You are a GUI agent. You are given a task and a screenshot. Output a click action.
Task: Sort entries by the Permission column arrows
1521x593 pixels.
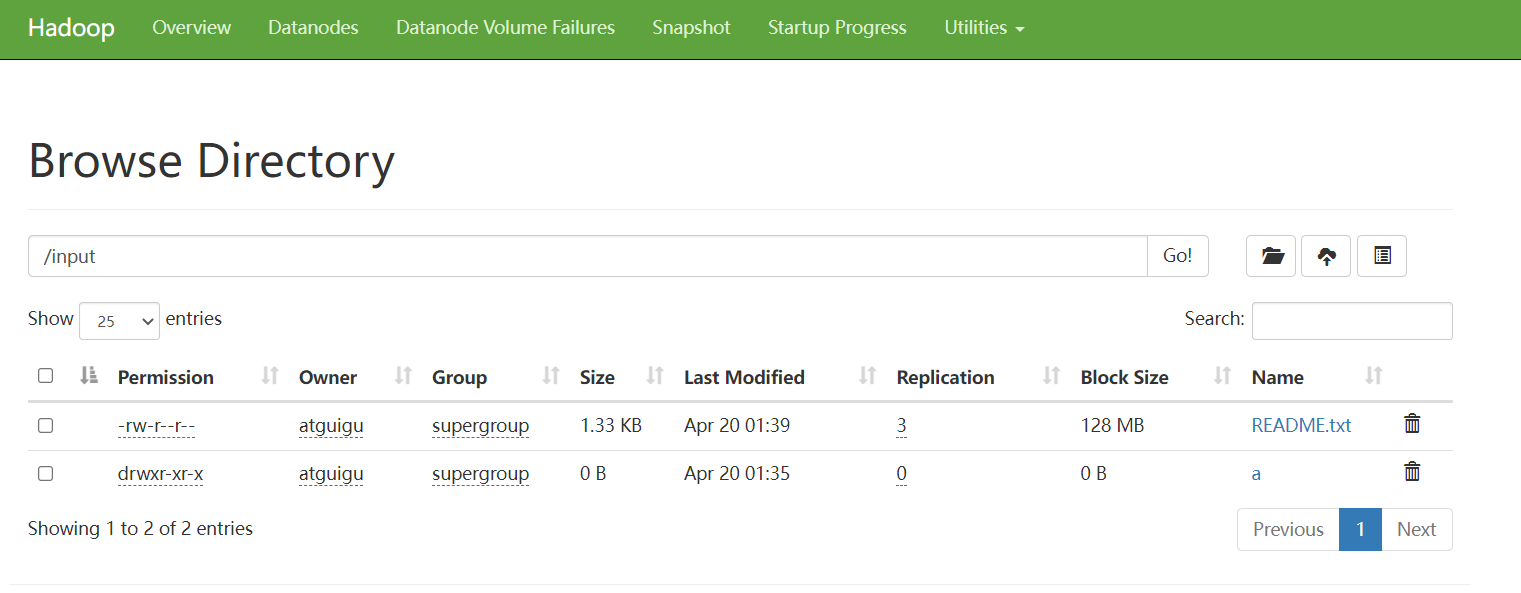coord(269,376)
